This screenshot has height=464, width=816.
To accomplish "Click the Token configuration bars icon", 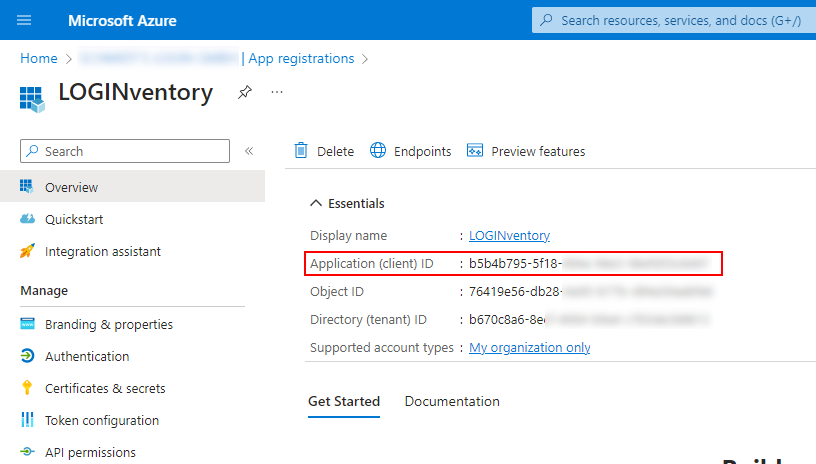I will [x=27, y=419].
